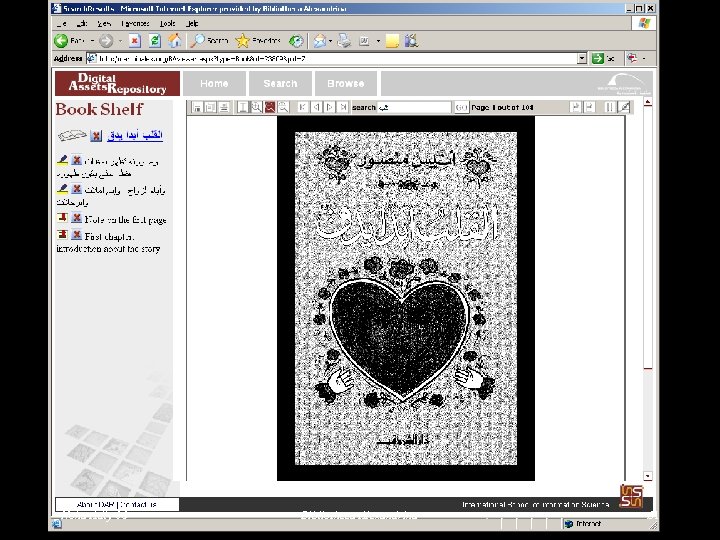
Task: Open the Search tab of the repository
Action: click(x=281, y=83)
